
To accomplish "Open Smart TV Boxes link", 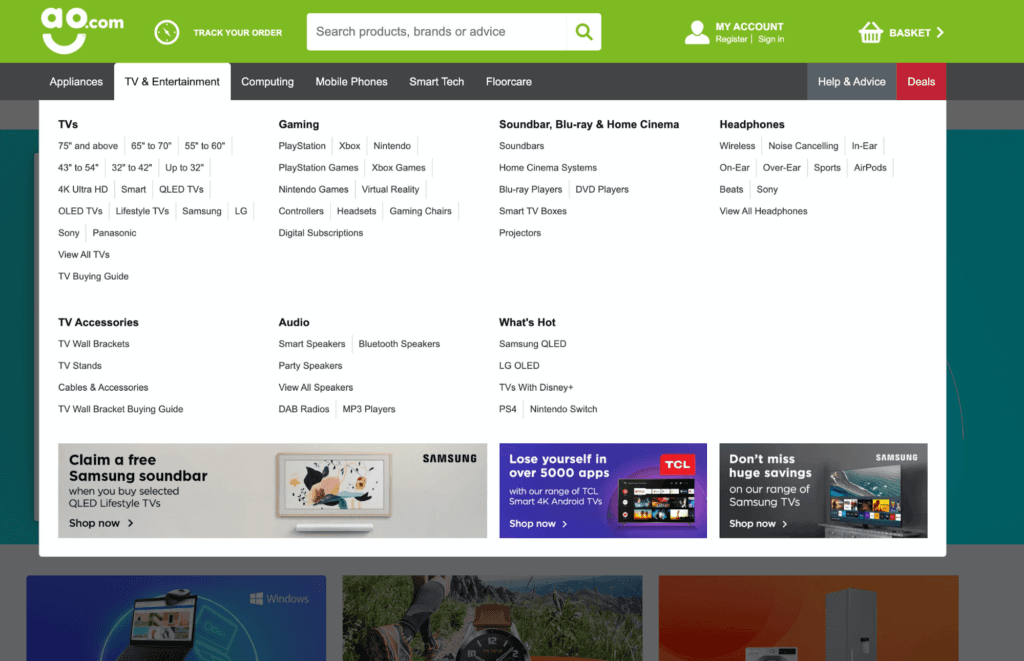I will tap(533, 211).
